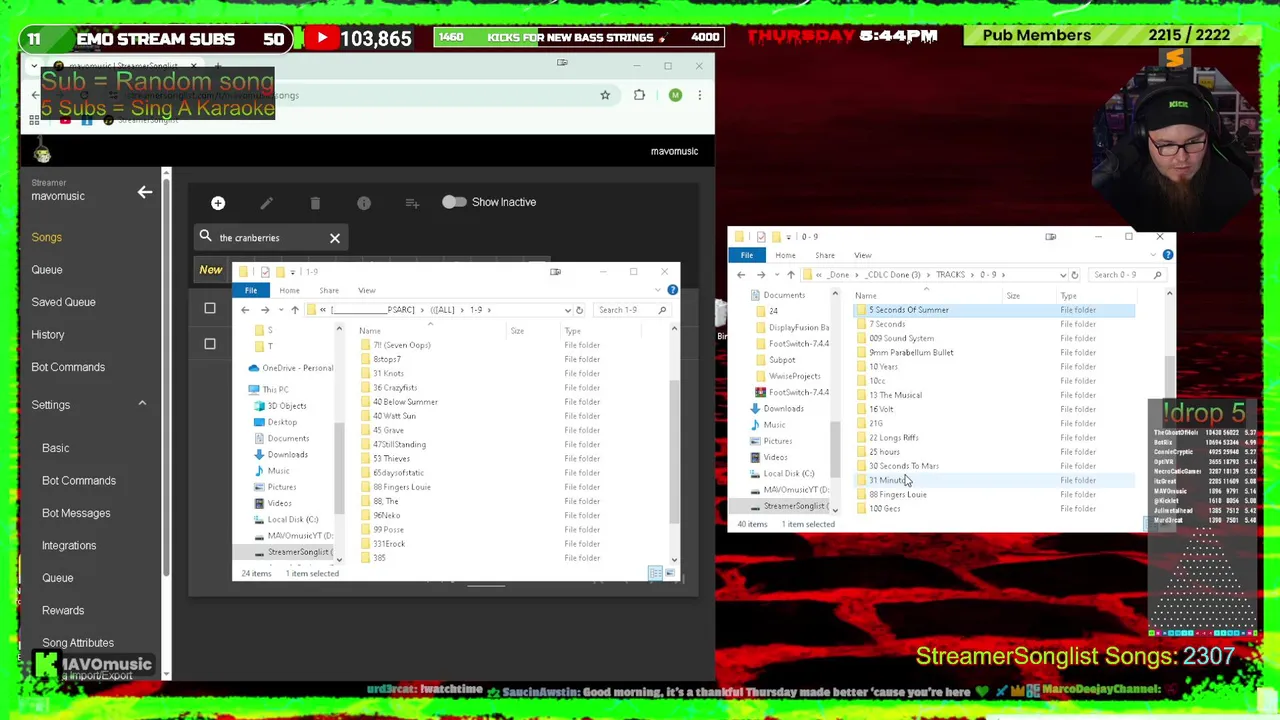Click Back arrow in 1-9 Explorer window
This screenshot has width=1280, height=720.
click(245, 310)
